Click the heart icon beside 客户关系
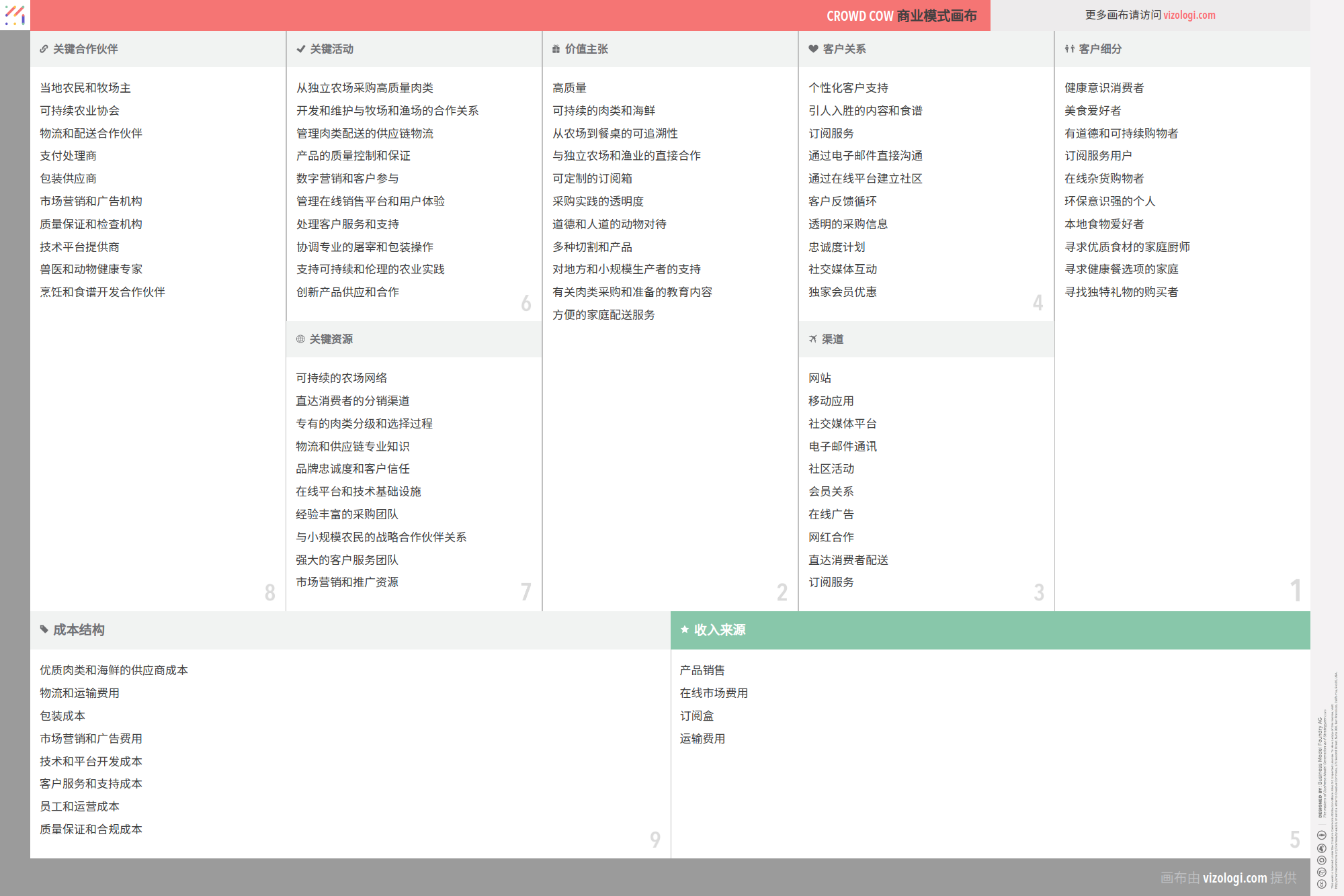 (813, 49)
